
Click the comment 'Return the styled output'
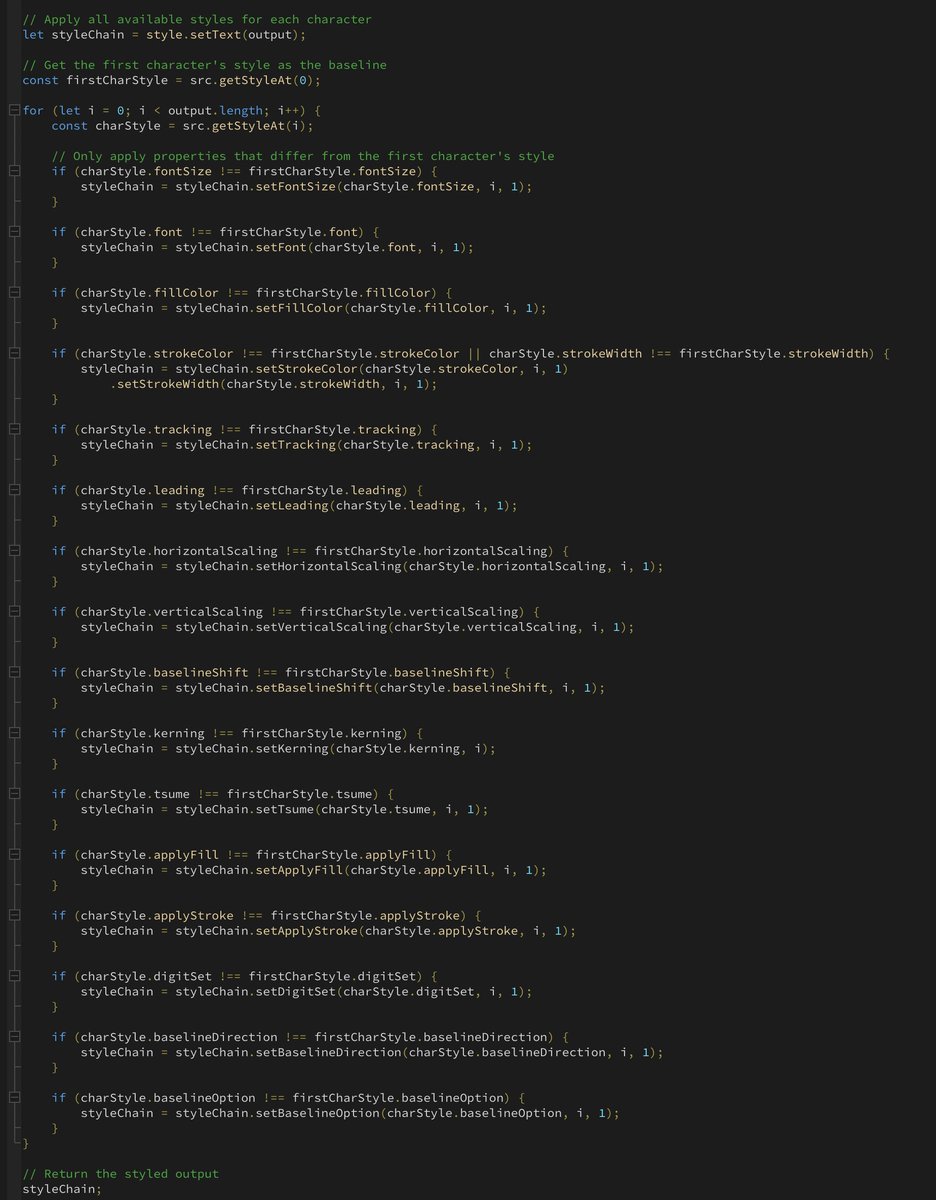pyautogui.click(x=120, y=1174)
